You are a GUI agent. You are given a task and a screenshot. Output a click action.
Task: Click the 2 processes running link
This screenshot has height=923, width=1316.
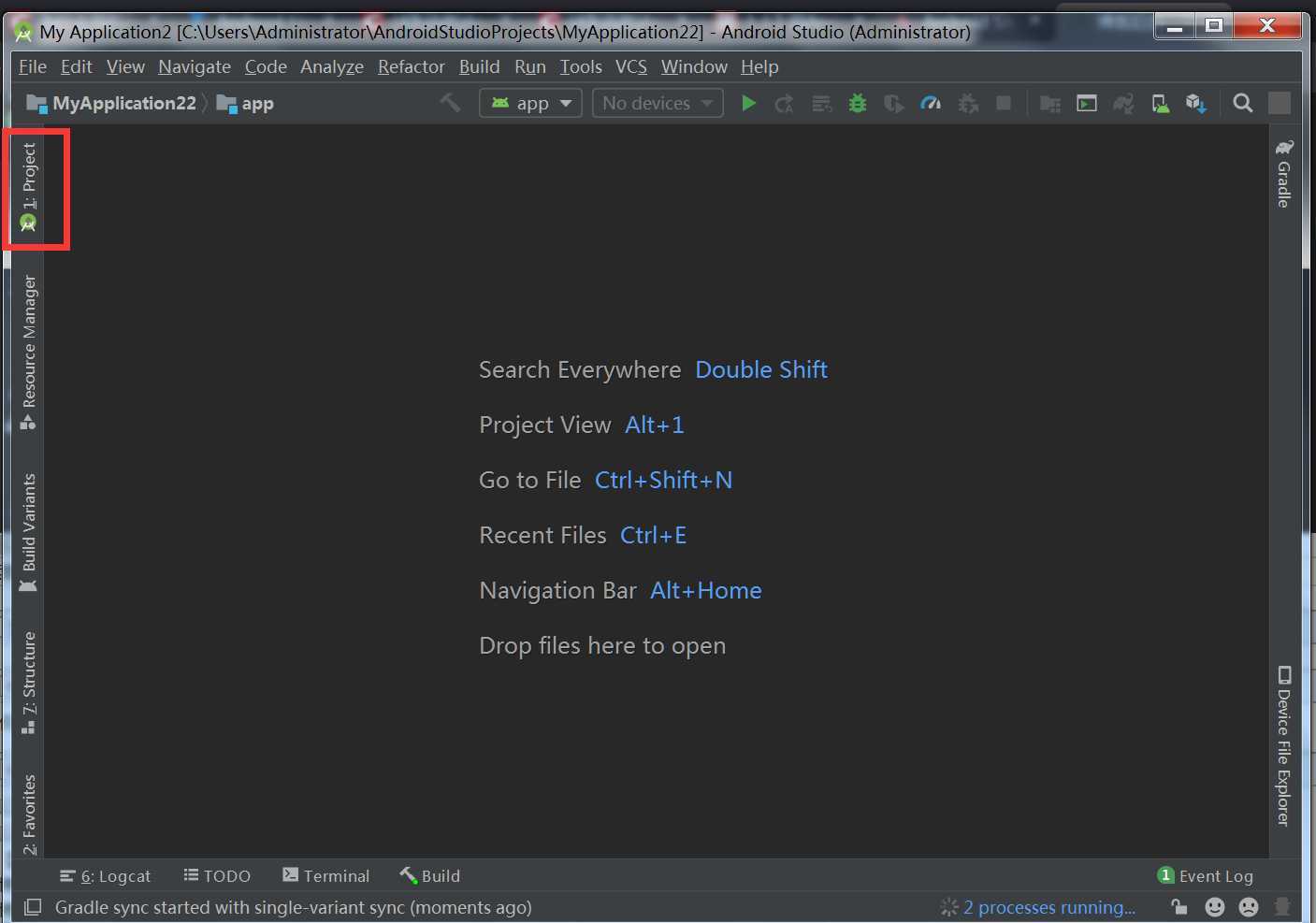[1049, 907]
